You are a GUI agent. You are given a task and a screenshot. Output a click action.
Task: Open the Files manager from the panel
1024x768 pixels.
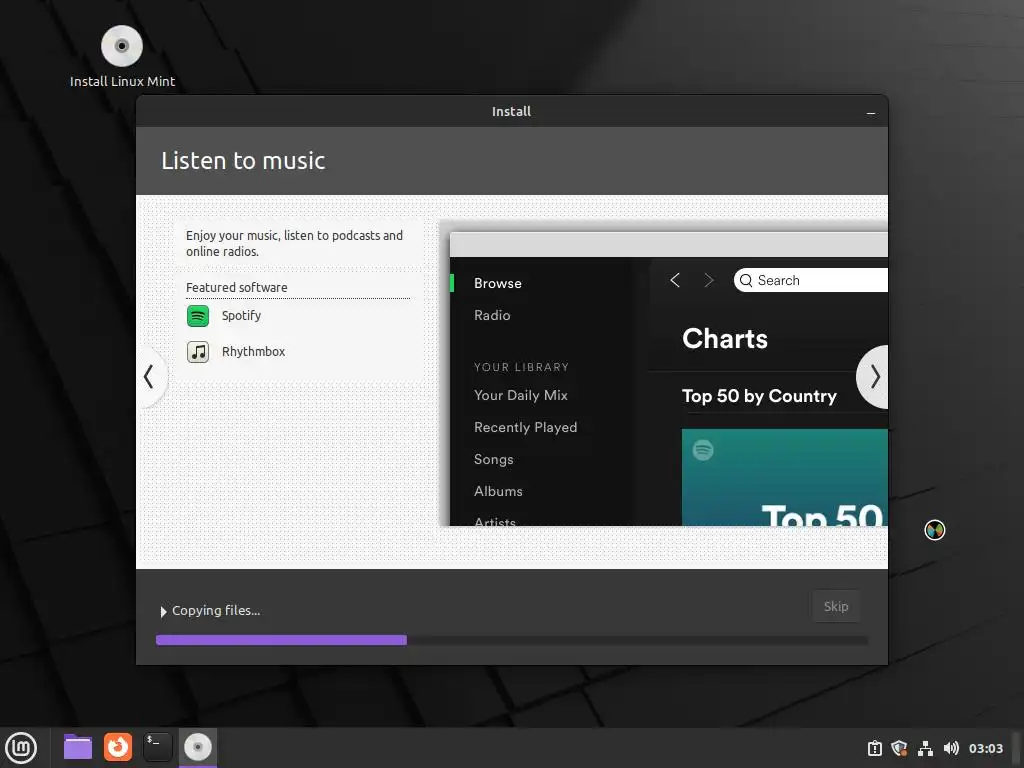pyautogui.click(x=78, y=747)
